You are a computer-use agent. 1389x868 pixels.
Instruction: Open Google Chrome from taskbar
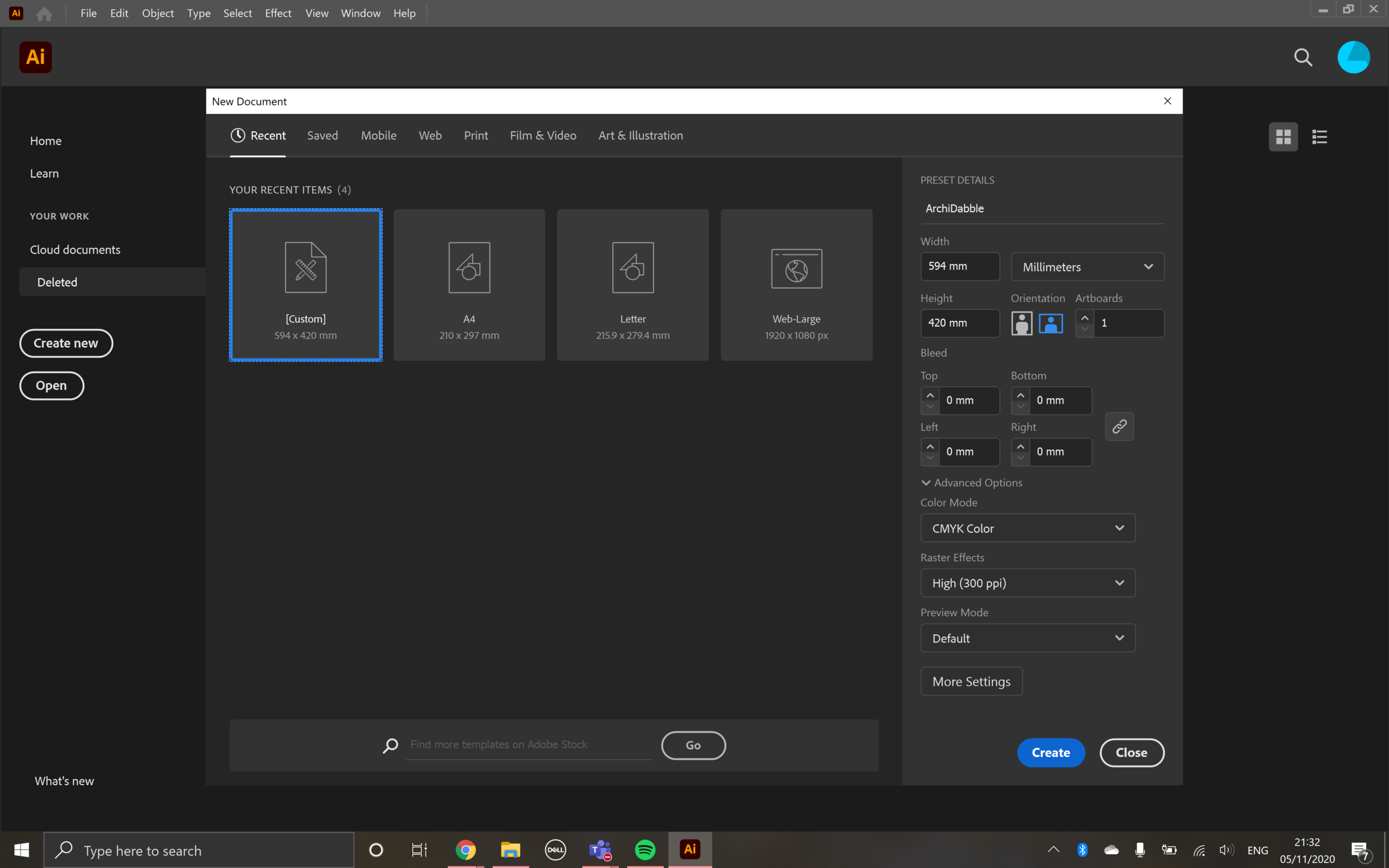click(x=466, y=850)
